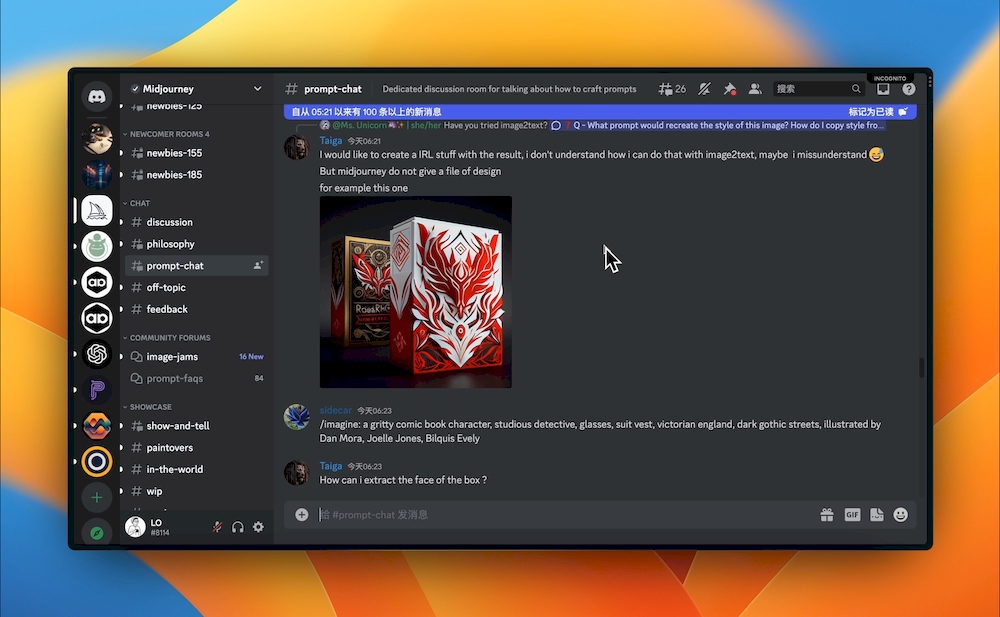Click "for example this one" message text
Image resolution: width=1000 pixels, height=617 pixels.
pos(364,188)
